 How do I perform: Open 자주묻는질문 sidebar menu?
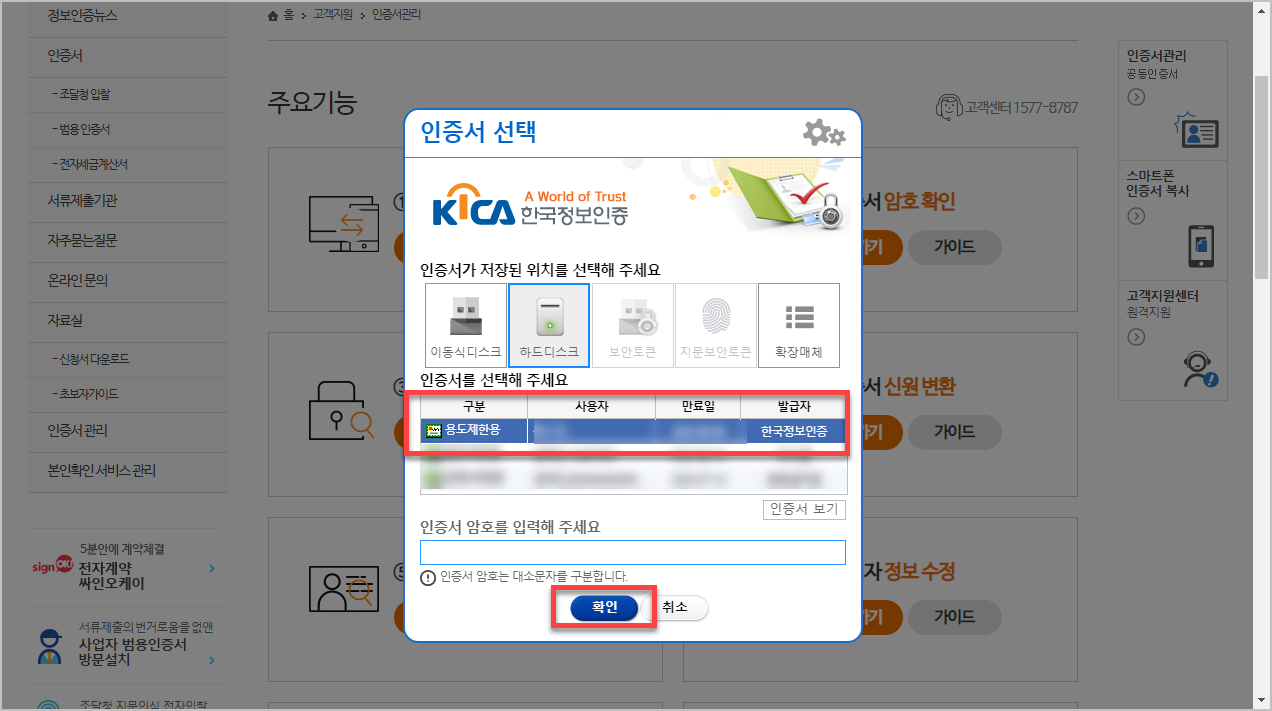82,241
